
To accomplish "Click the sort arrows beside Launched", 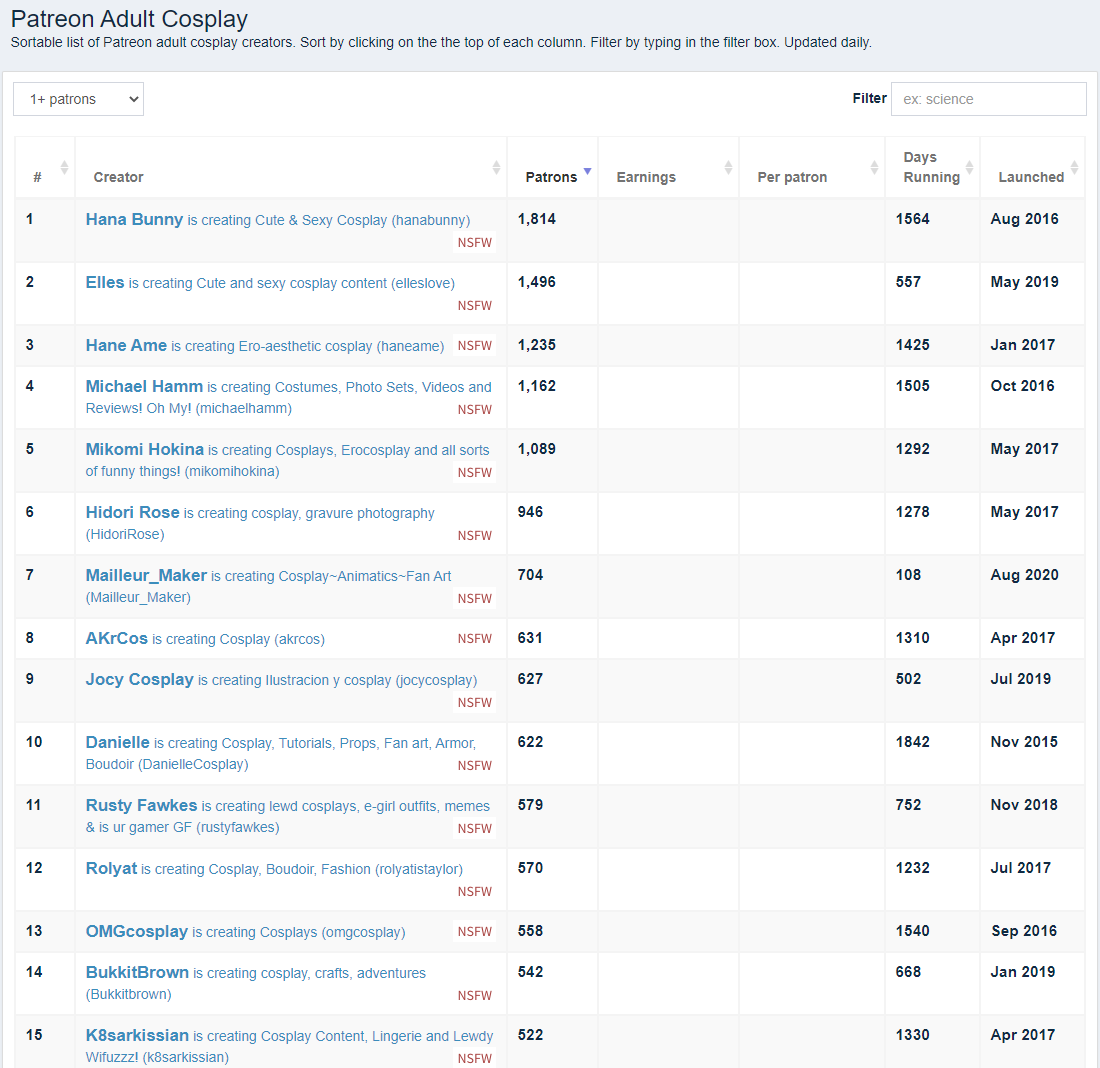I will pos(1074,168).
